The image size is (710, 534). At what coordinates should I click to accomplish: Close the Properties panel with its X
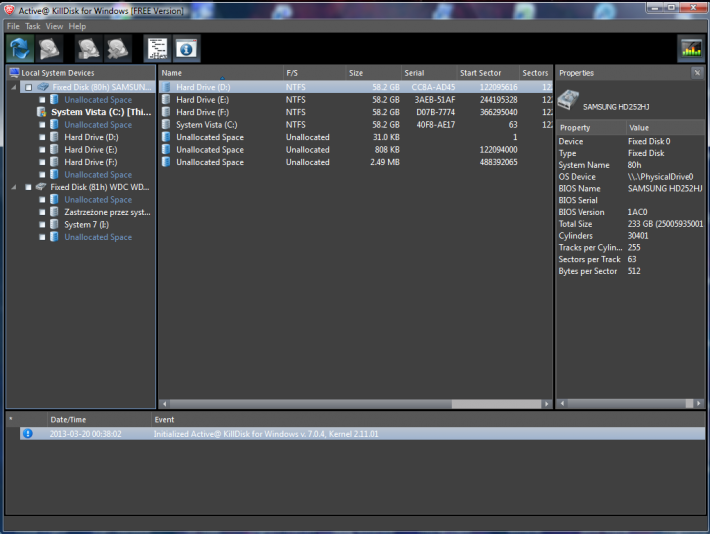tap(697, 72)
